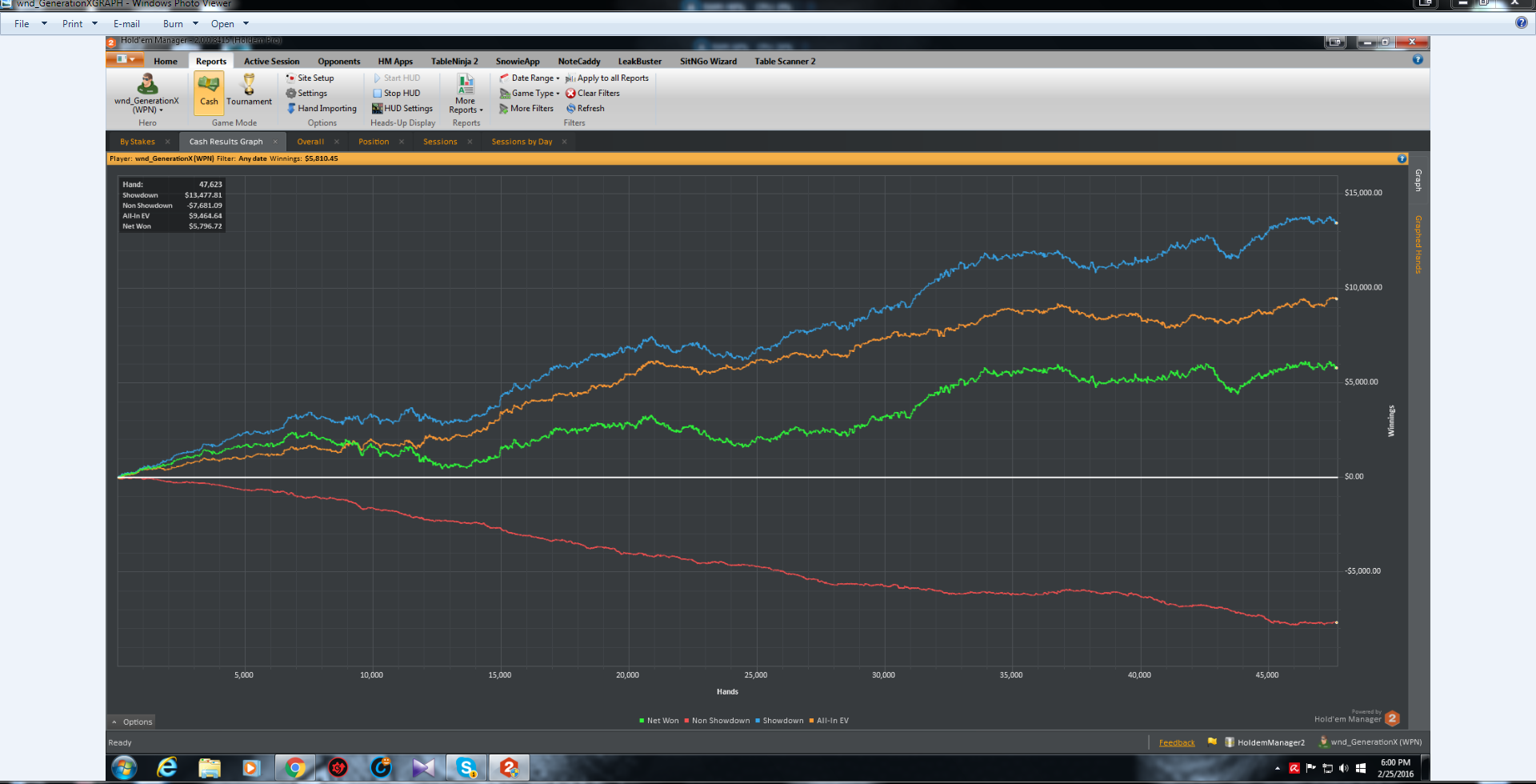Switch to the Active Session ribbon tab
The image size is (1536, 784).
tap(272, 61)
